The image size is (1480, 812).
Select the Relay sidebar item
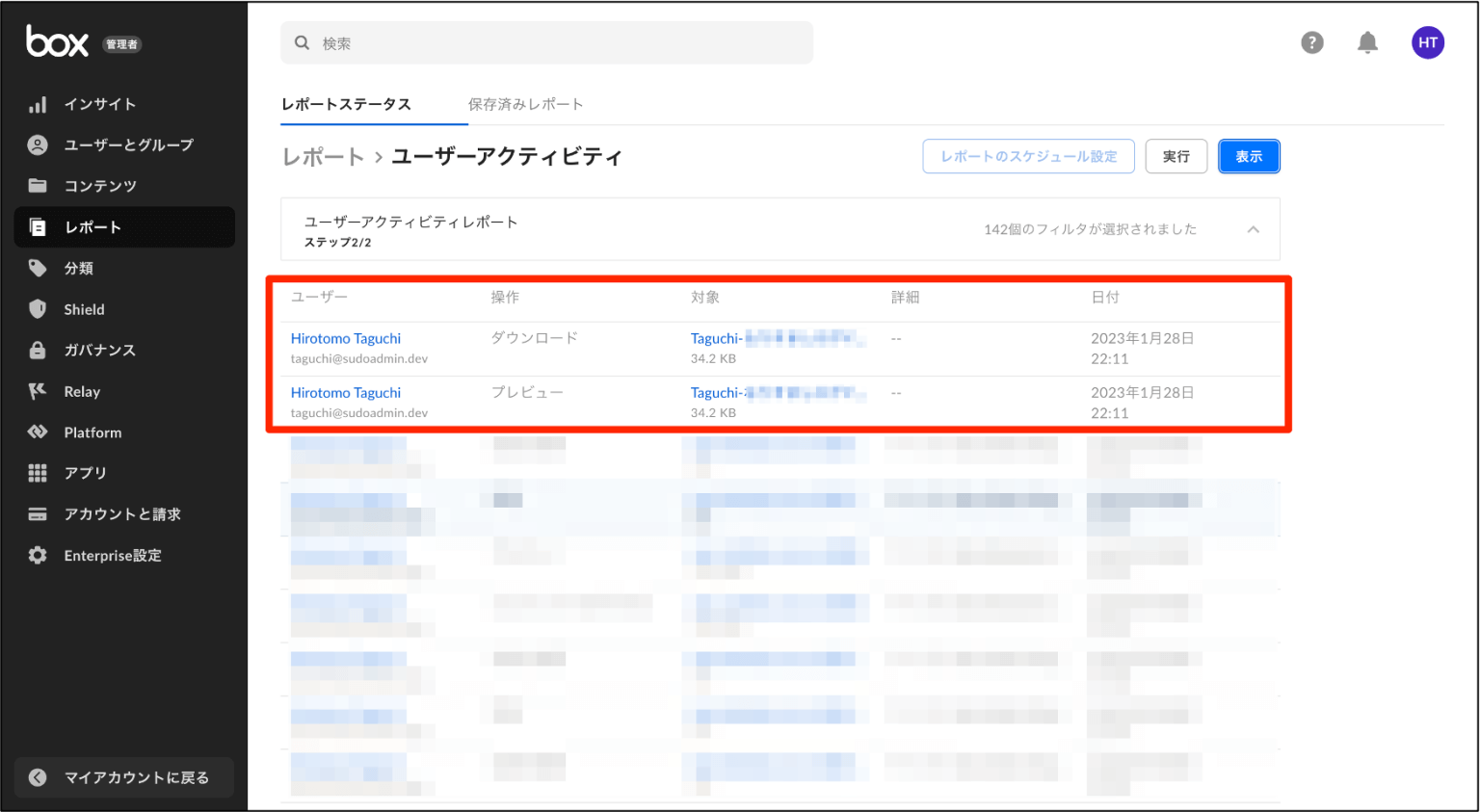pyautogui.click(x=80, y=391)
